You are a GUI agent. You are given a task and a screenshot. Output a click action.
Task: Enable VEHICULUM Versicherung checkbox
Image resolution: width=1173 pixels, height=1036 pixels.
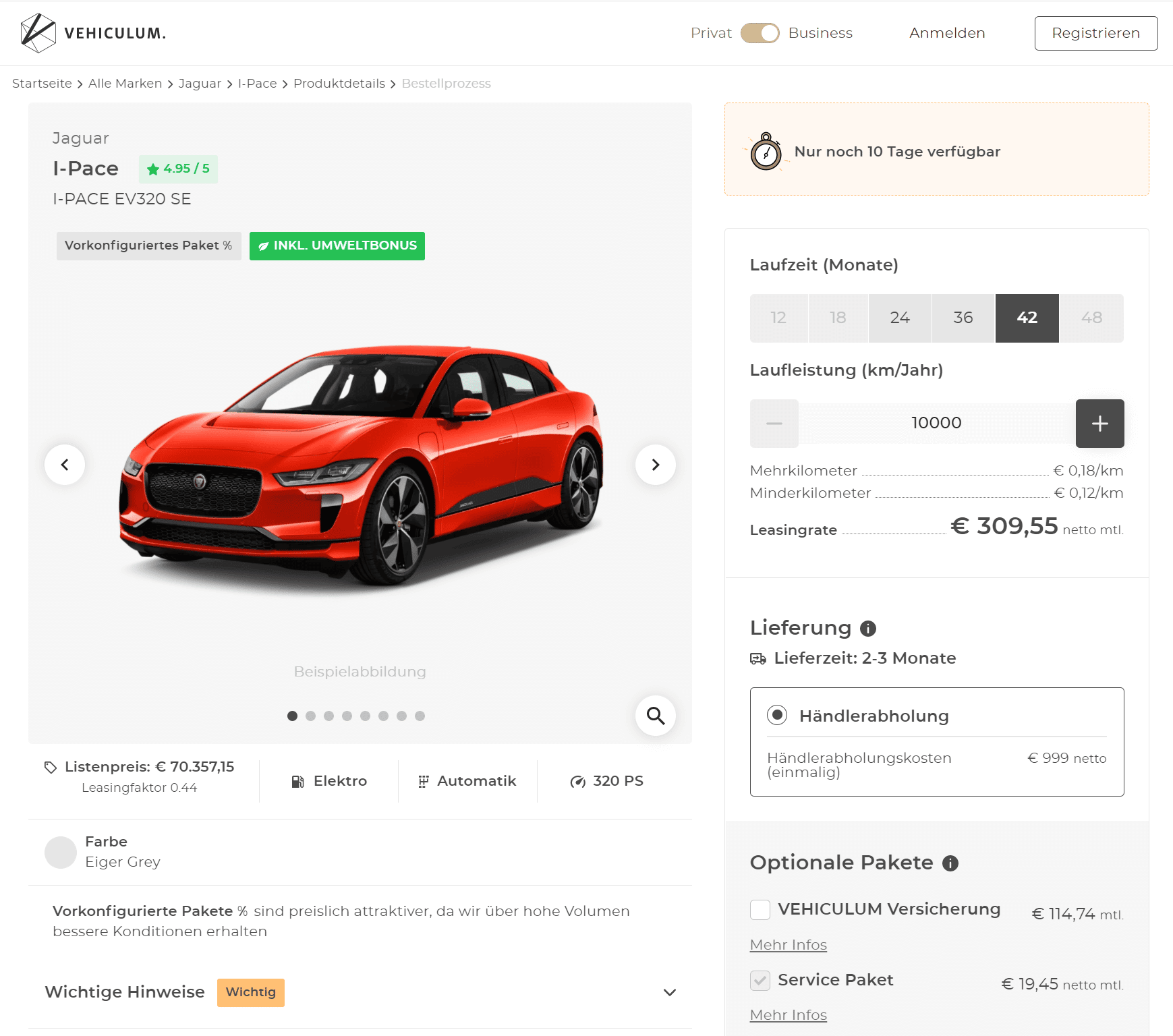760,910
